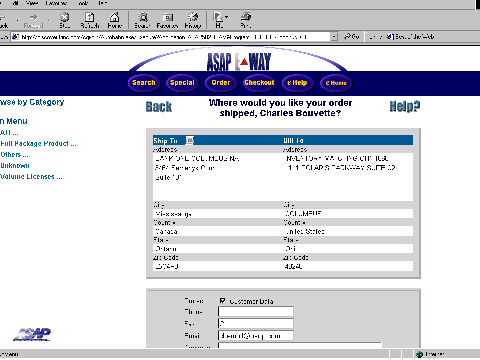The width and height of the screenshot is (480, 360).
Task: Open Favorites from the browser toolbar
Action: [x=167, y=20]
